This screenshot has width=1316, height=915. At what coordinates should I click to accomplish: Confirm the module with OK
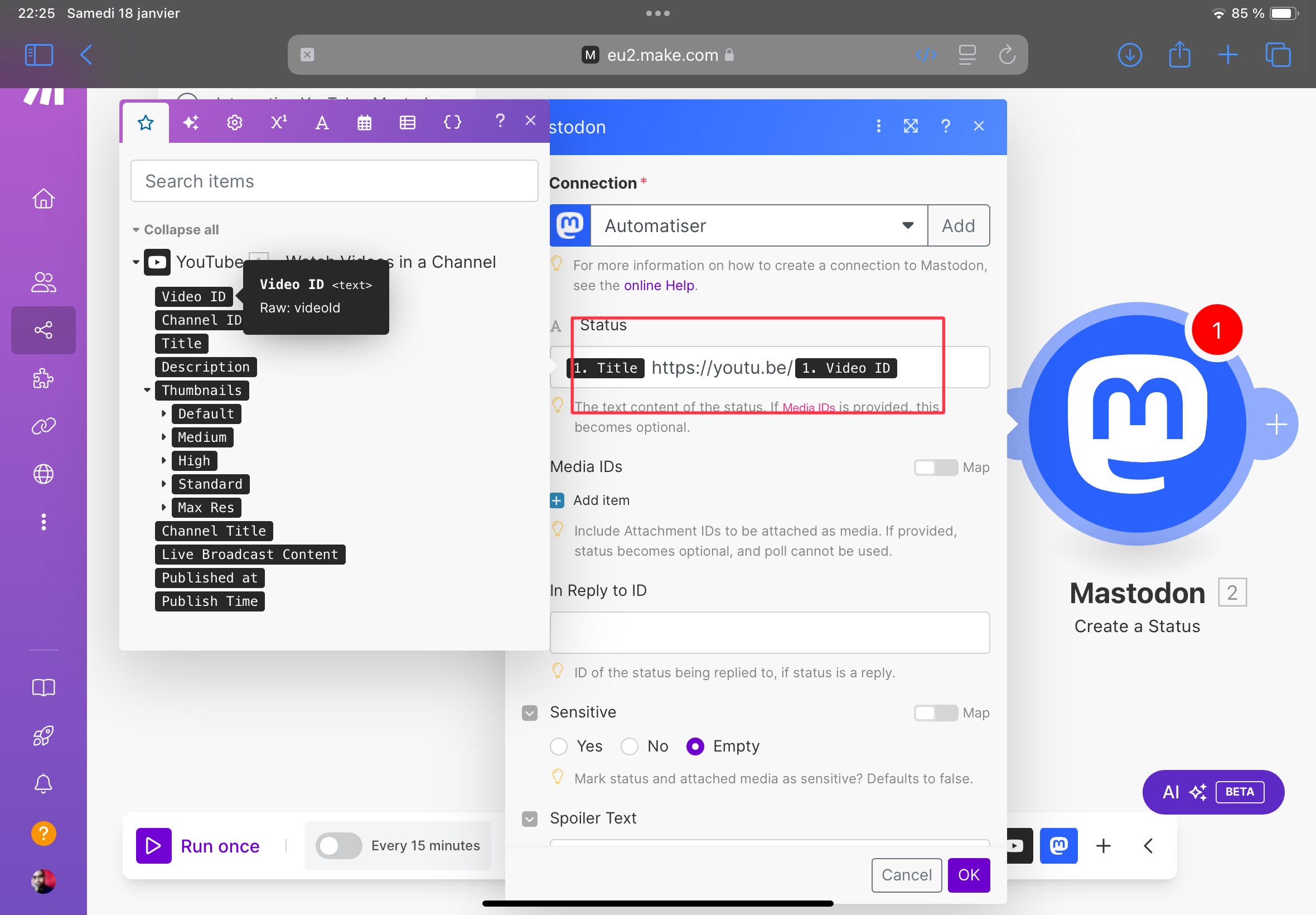coord(969,875)
